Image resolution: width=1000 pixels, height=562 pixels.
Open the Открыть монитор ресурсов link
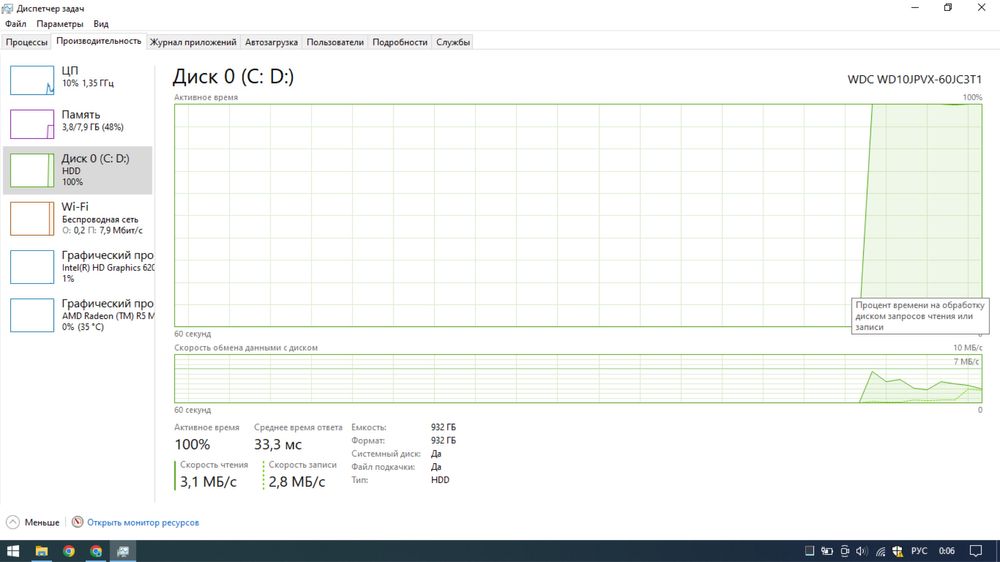[x=143, y=522]
